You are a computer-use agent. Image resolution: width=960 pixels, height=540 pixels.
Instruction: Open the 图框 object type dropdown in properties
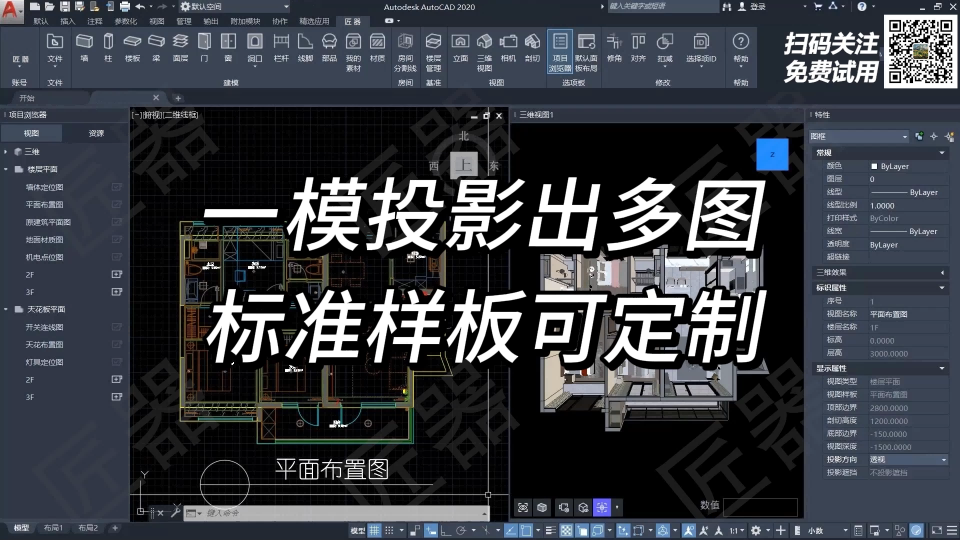tap(860, 137)
